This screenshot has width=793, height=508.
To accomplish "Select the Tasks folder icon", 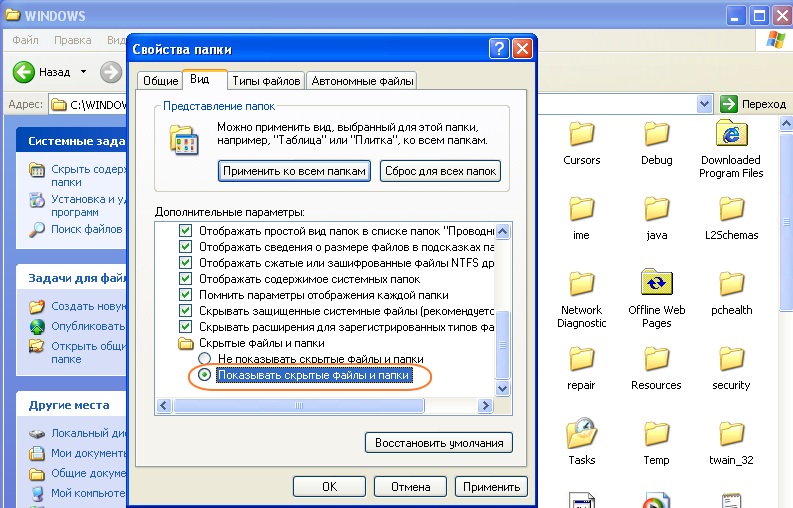I will [x=582, y=433].
